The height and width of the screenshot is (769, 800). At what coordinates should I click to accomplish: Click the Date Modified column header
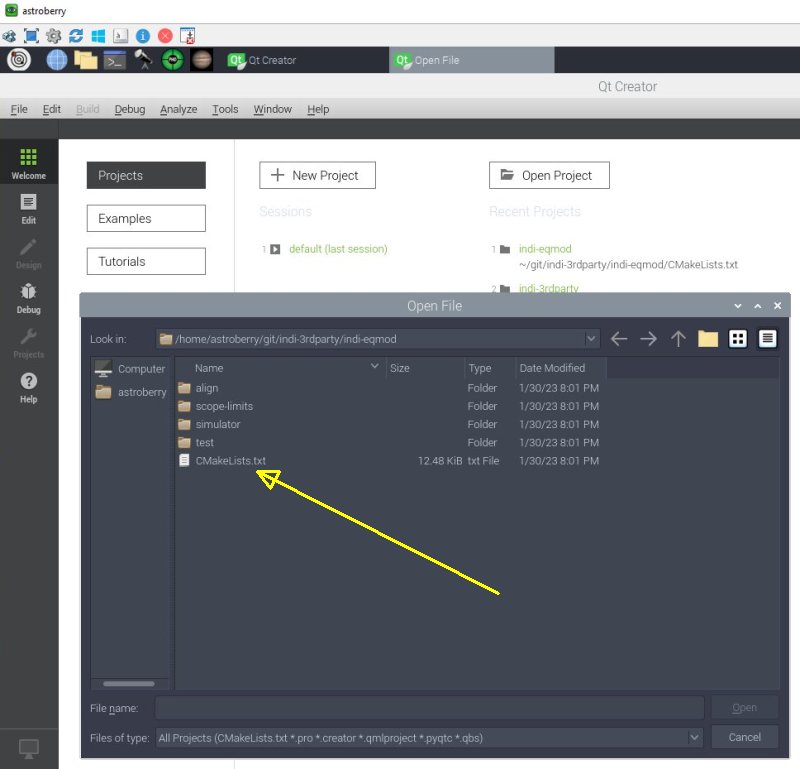click(561, 368)
